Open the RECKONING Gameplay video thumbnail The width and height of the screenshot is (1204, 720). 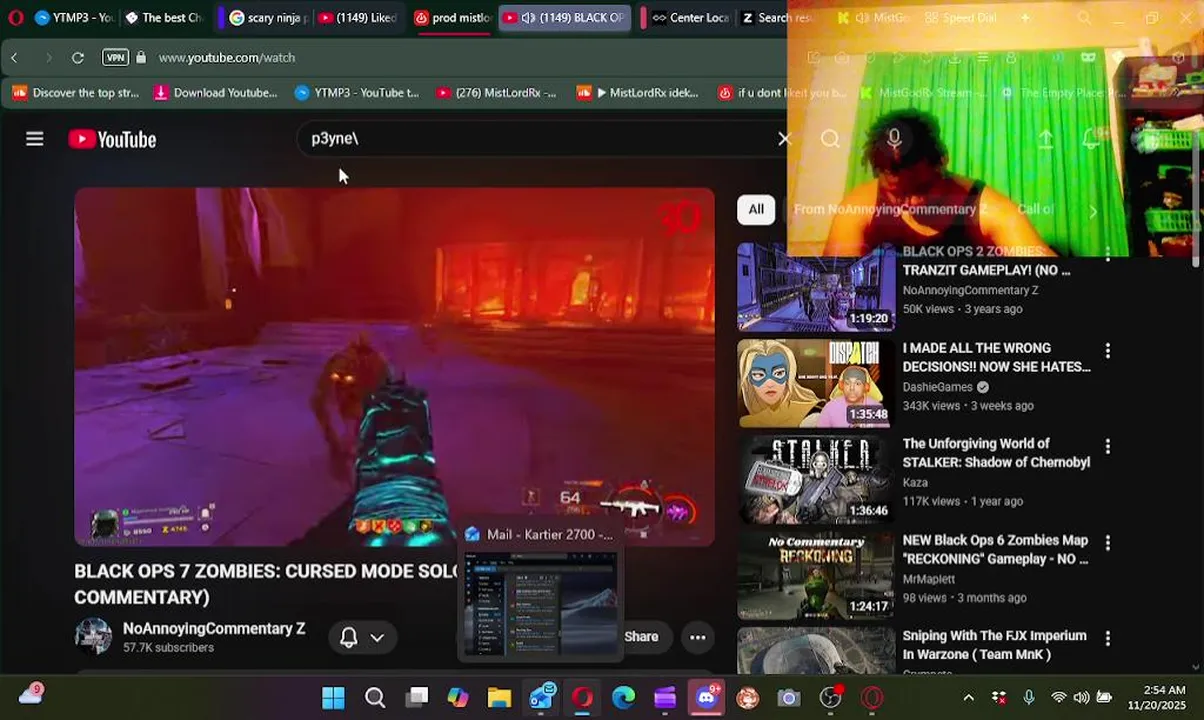pos(816,576)
